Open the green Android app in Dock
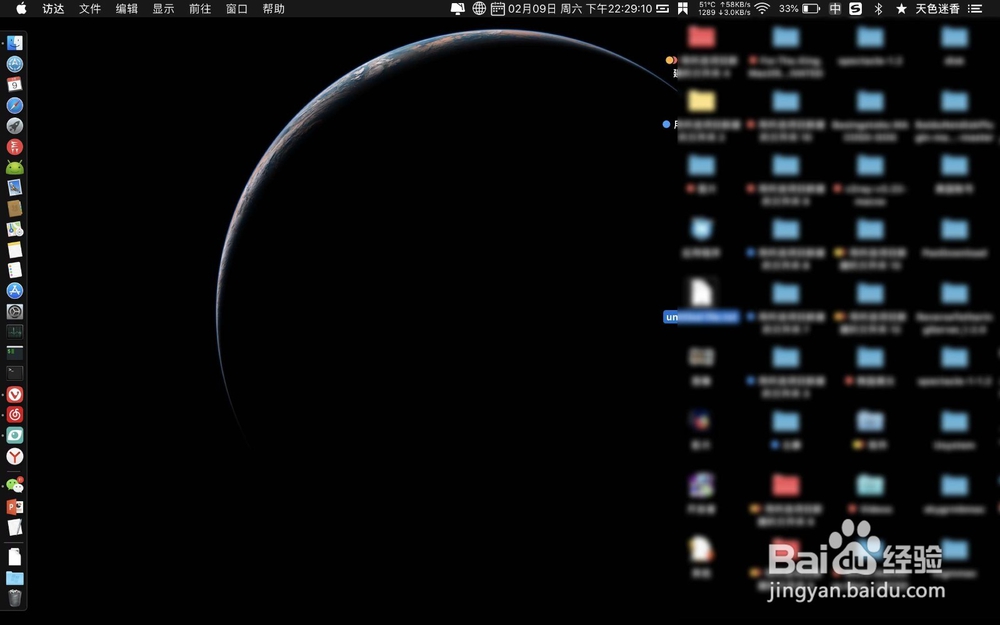The image size is (1000, 625). pyautogui.click(x=15, y=167)
